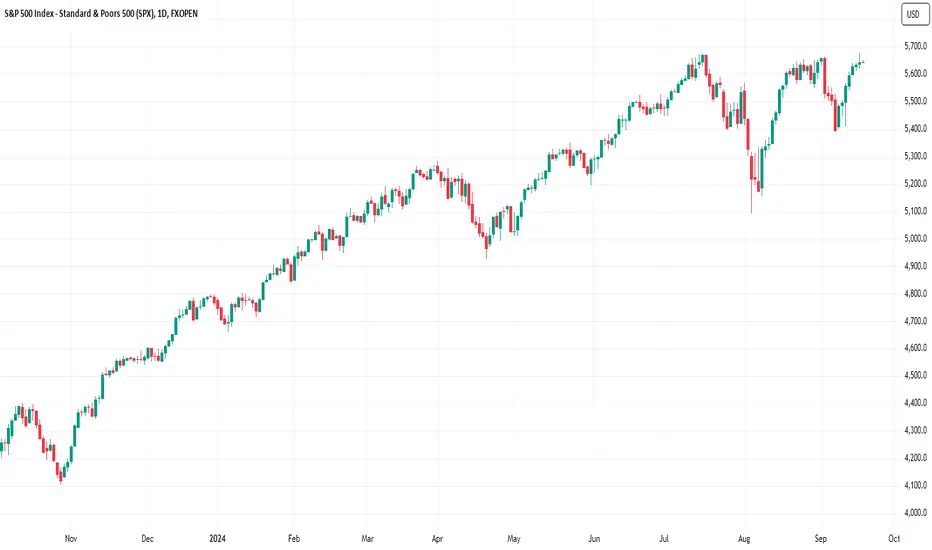Click the 5,000.0 price scale label
This screenshot has height=550, width=932.
(915, 238)
